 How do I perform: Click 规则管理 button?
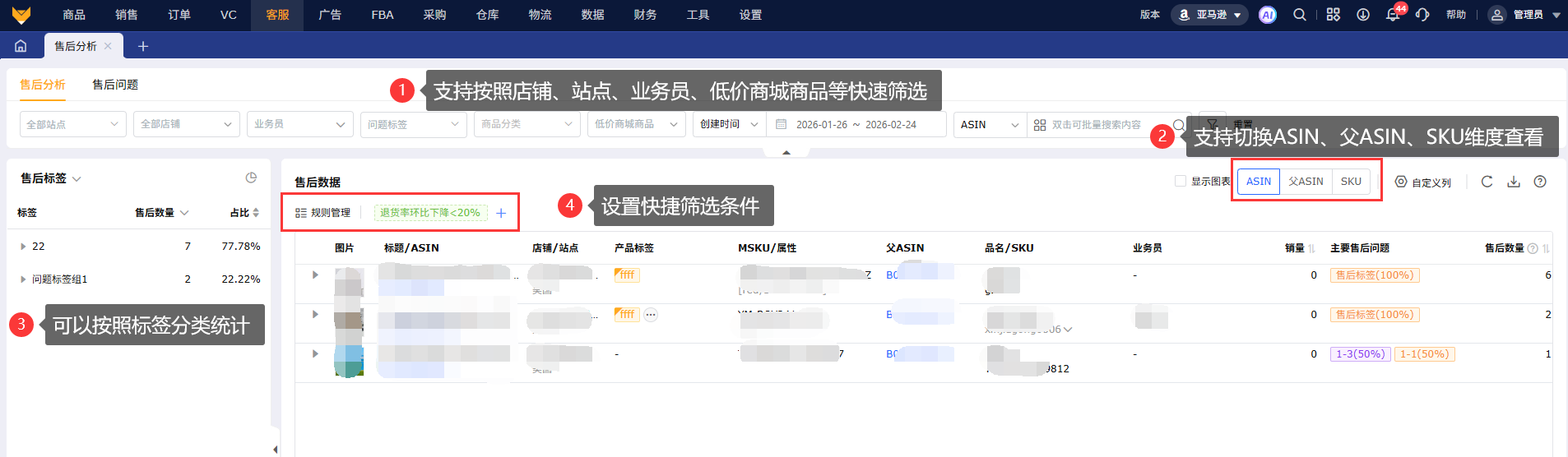click(323, 213)
